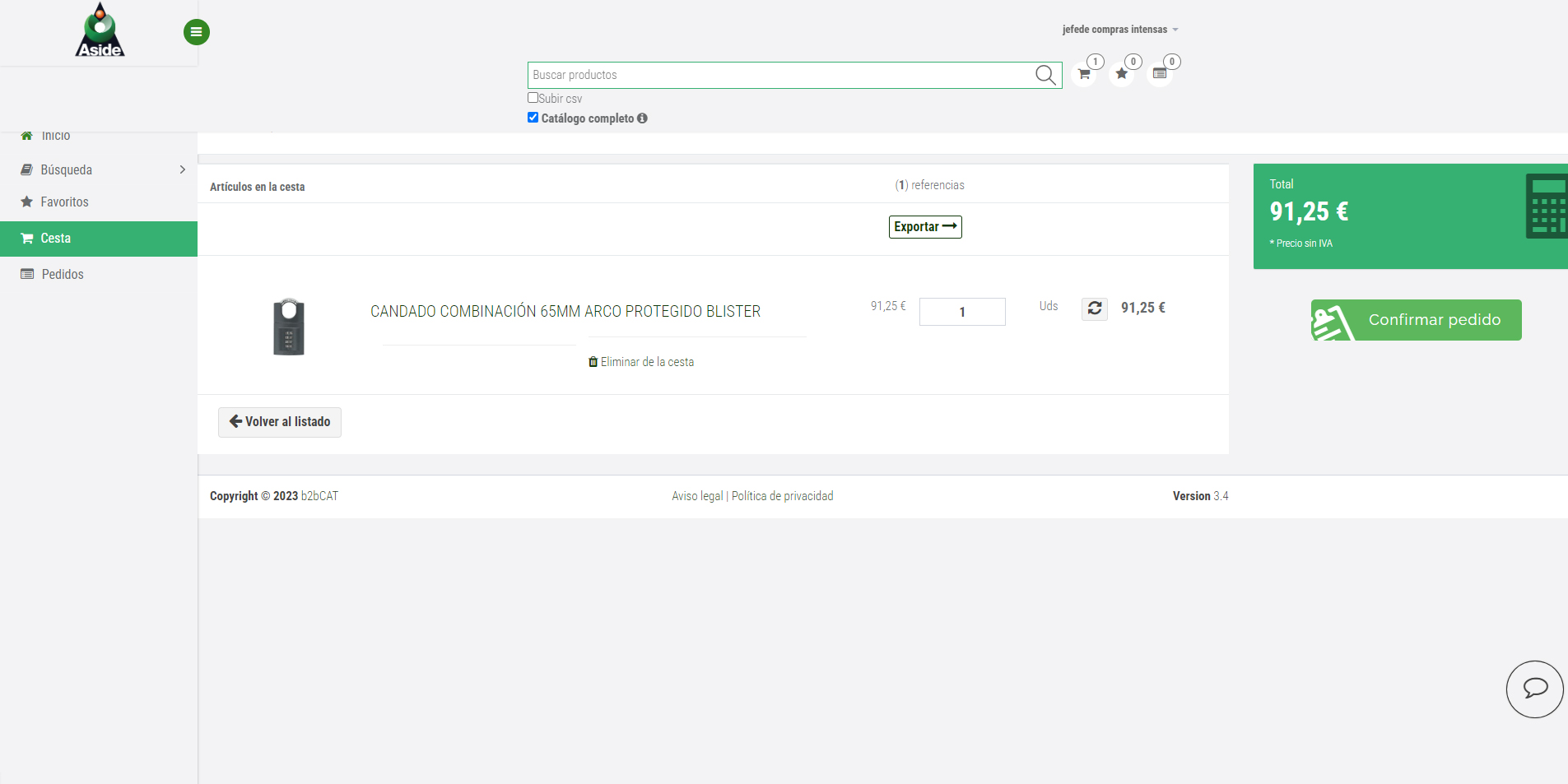Expand the Búsqueda submenu chevron

click(182, 169)
